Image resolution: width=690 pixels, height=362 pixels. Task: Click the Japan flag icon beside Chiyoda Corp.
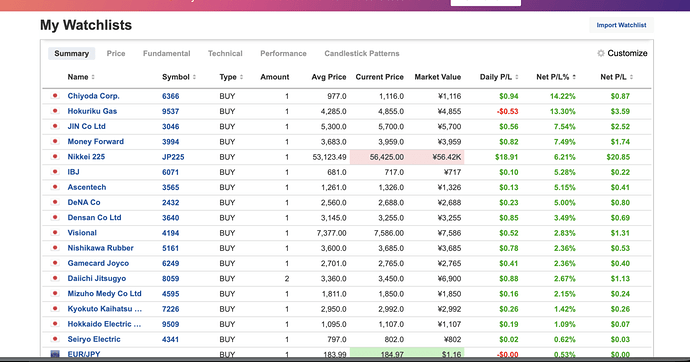coord(55,96)
